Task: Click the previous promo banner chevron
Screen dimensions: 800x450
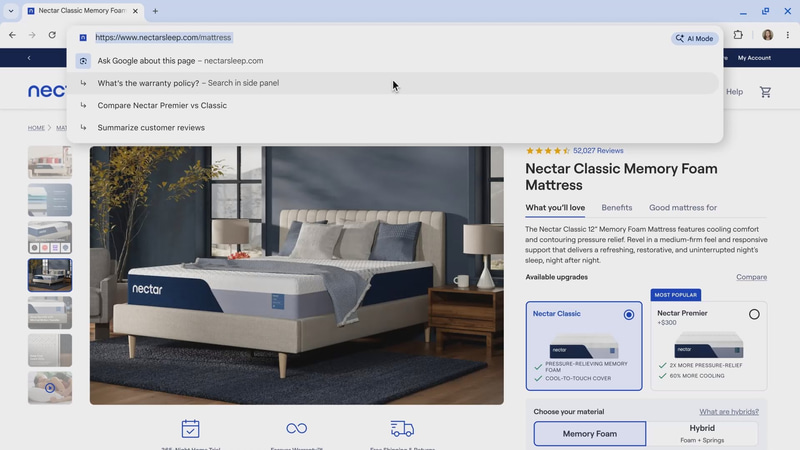Action: click(x=29, y=58)
